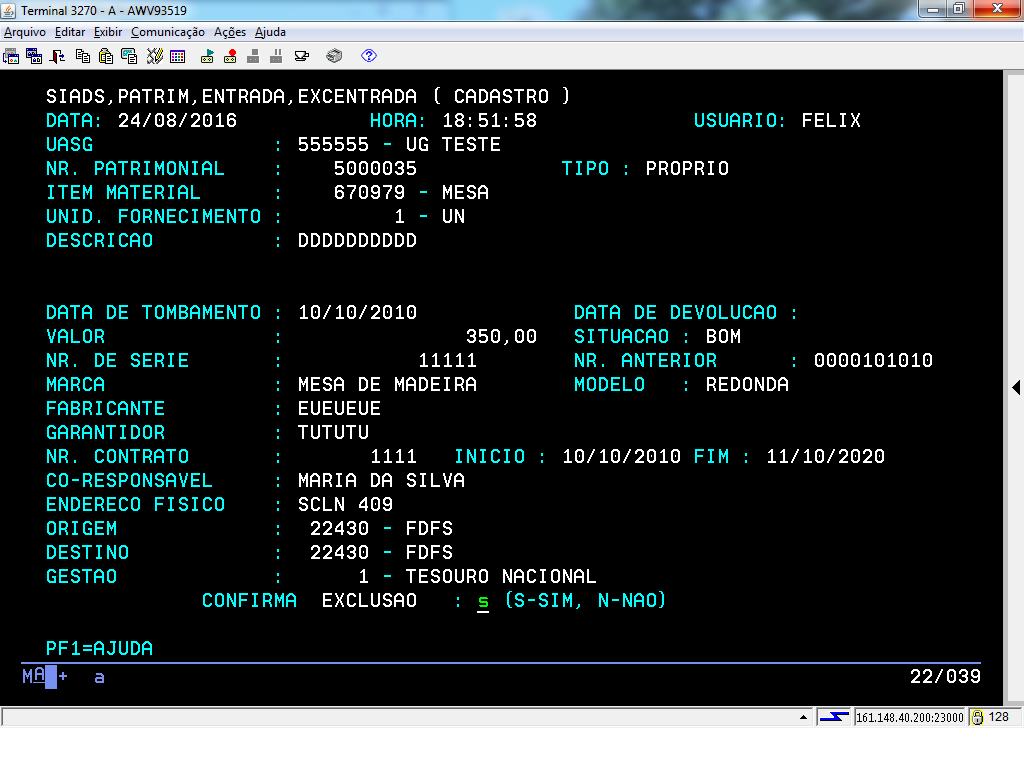Click the USUARIO value FELIX

point(831,121)
